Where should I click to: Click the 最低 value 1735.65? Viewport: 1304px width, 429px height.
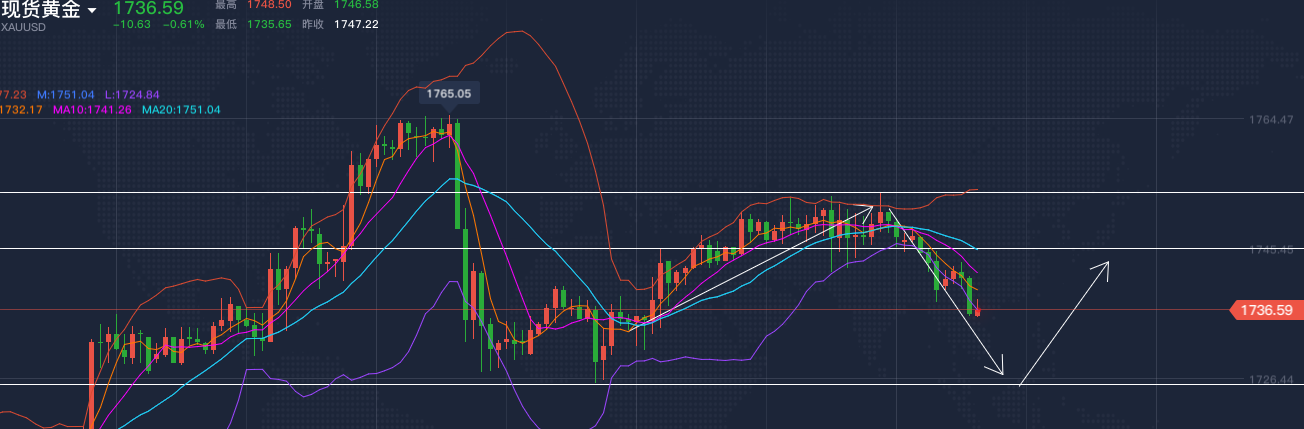[270, 24]
